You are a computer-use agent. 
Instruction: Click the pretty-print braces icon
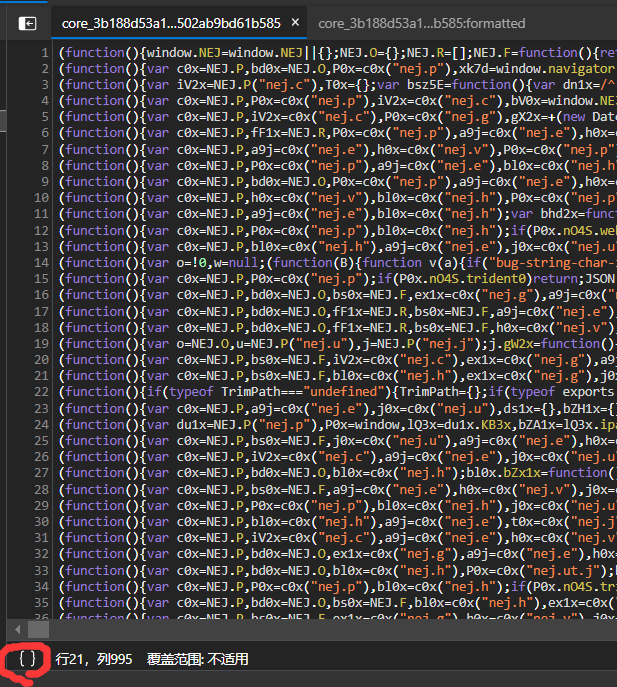pyautogui.click(x=27, y=659)
